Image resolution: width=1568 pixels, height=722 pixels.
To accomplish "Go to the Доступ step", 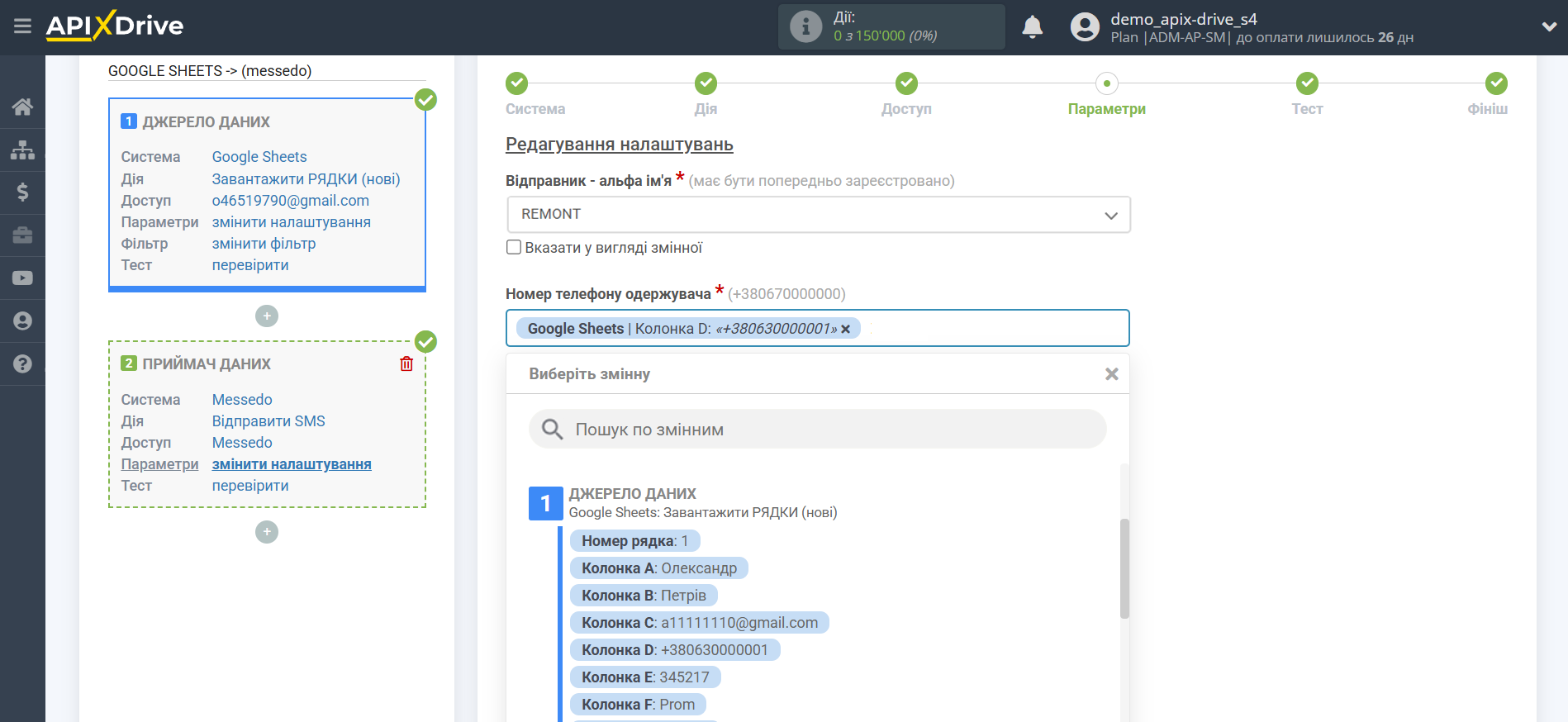I will click(906, 95).
